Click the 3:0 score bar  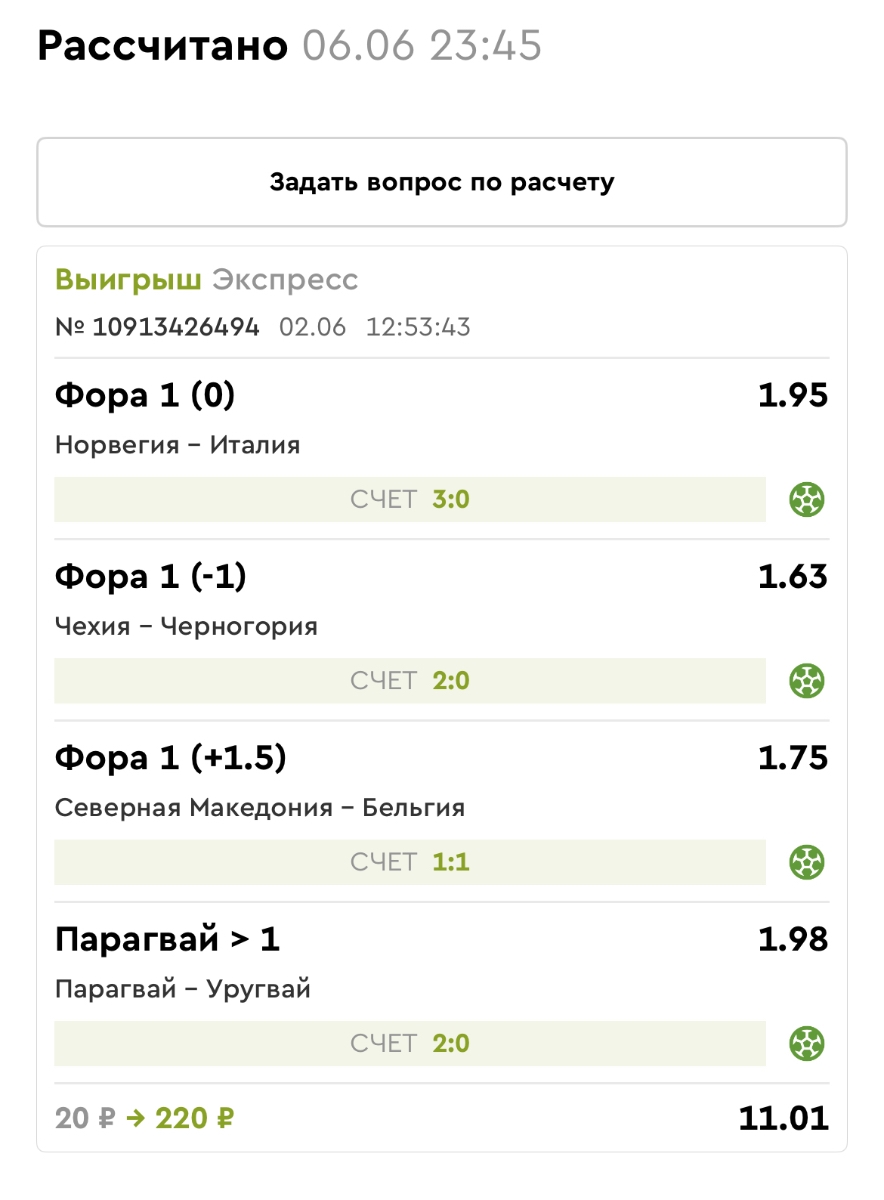click(x=410, y=500)
